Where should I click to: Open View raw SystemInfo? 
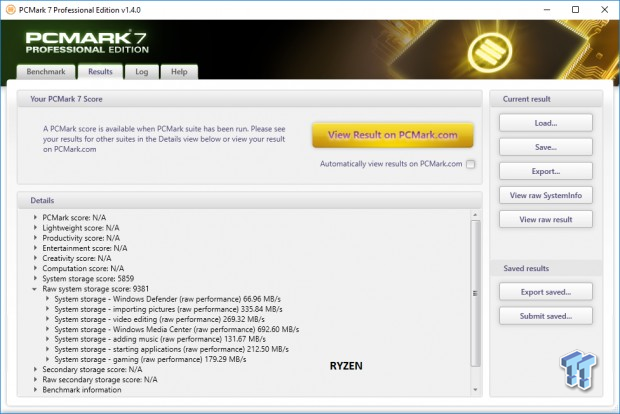click(x=545, y=195)
